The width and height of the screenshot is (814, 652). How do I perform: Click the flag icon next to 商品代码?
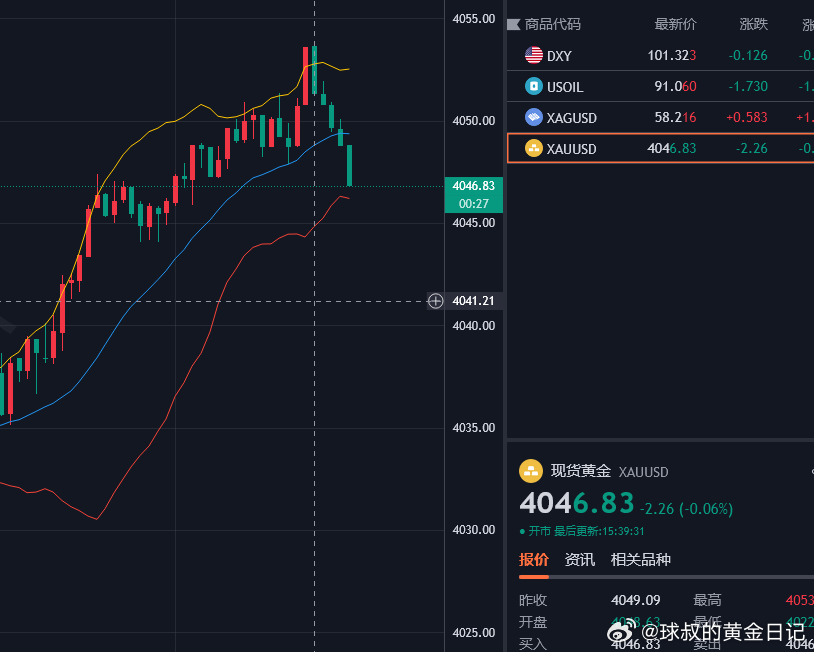coord(513,24)
